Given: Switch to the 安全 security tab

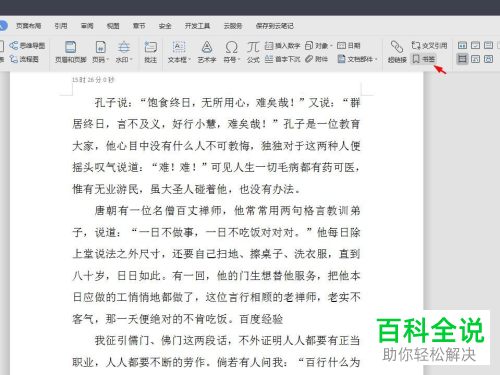Looking at the screenshot, I should pyautogui.click(x=165, y=26).
